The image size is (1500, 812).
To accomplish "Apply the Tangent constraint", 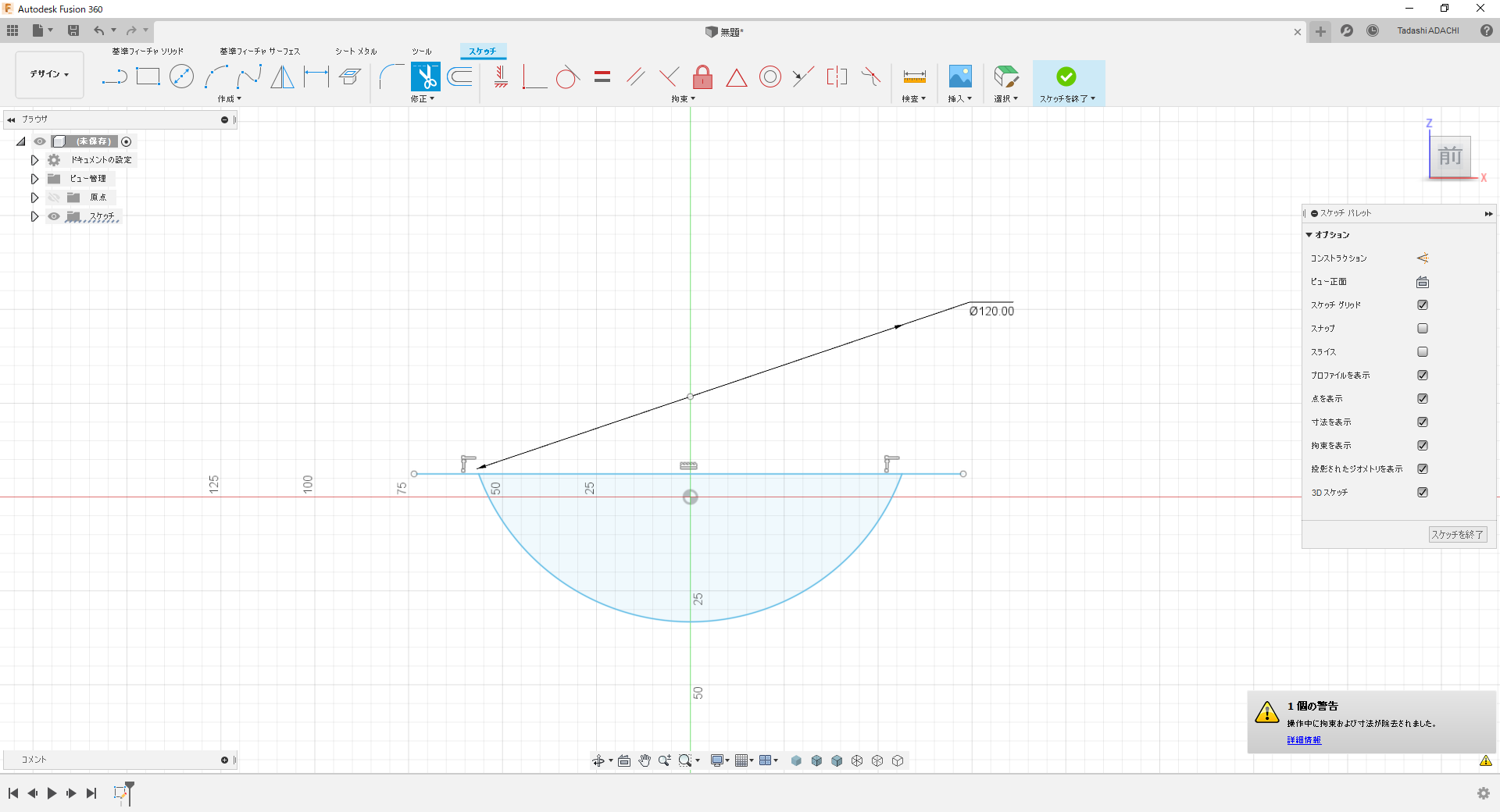I will point(568,77).
